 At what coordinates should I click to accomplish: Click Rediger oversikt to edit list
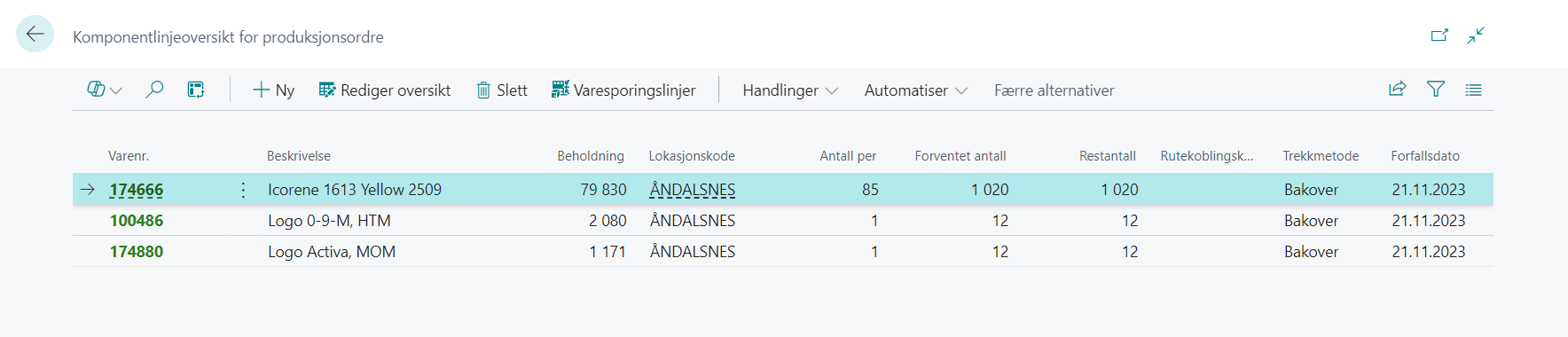point(385,90)
